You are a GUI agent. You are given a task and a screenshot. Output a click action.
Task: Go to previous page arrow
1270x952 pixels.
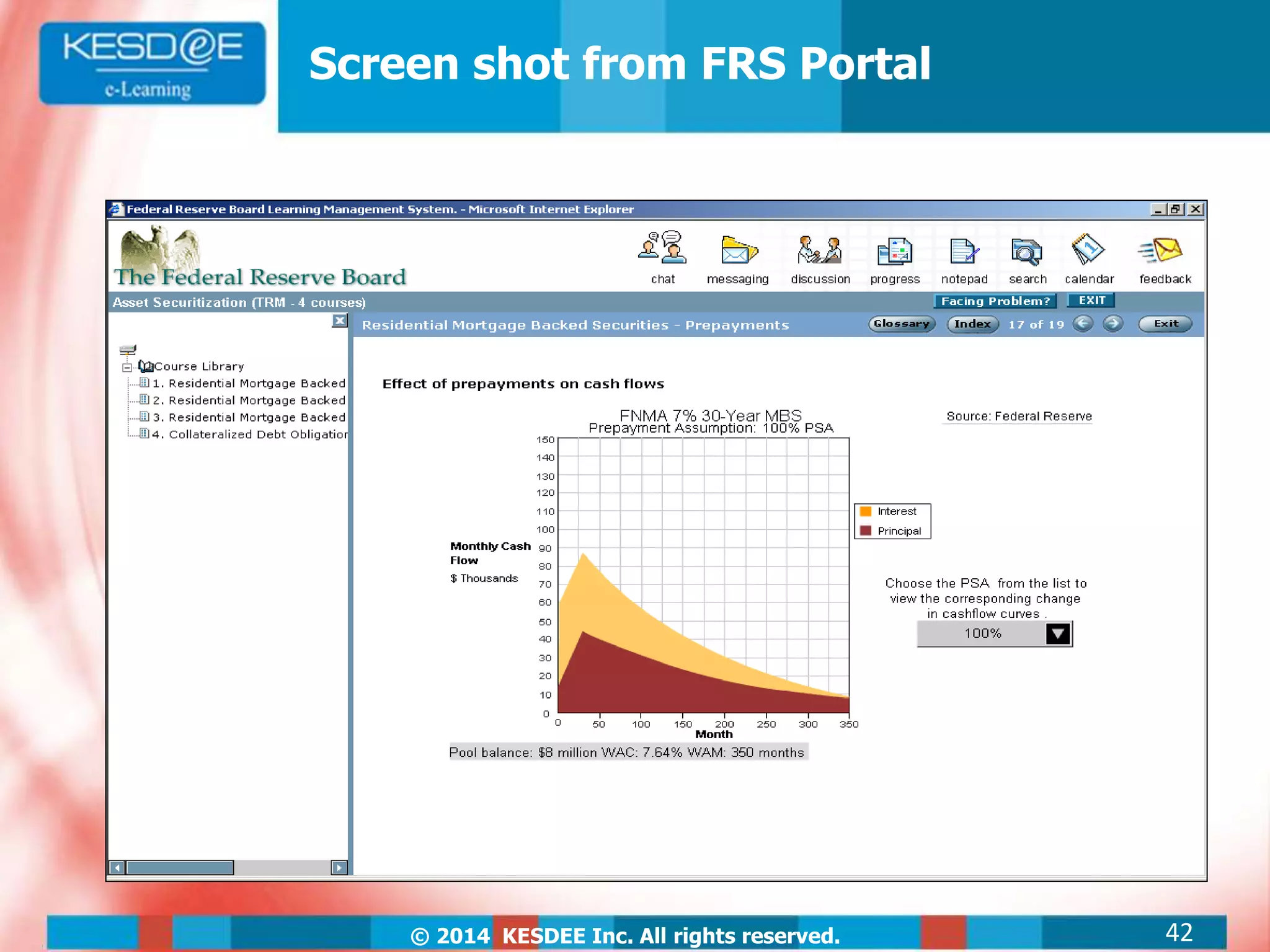pos(1083,324)
